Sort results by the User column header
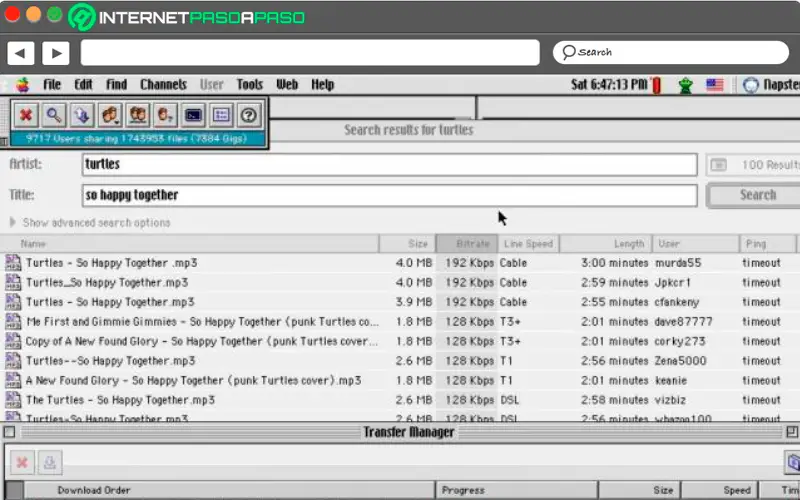This screenshot has height=500, width=800. [696, 244]
